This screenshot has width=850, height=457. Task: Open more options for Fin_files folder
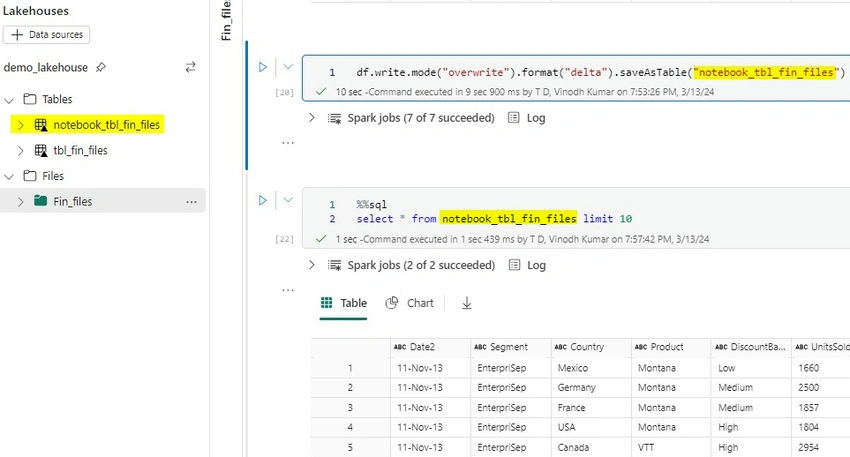(x=191, y=202)
